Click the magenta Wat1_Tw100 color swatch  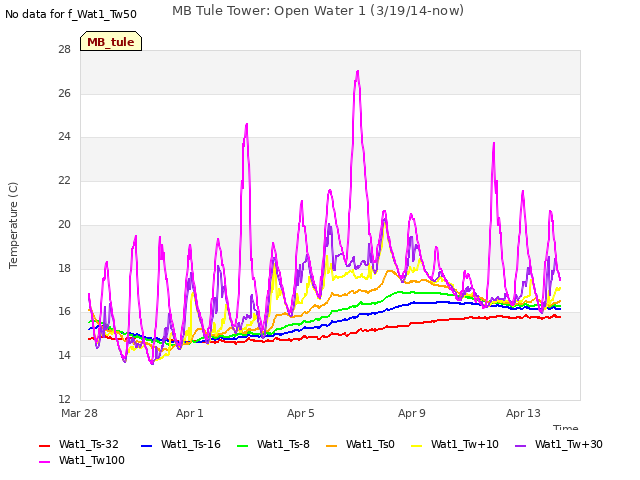click(x=44, y=462)
